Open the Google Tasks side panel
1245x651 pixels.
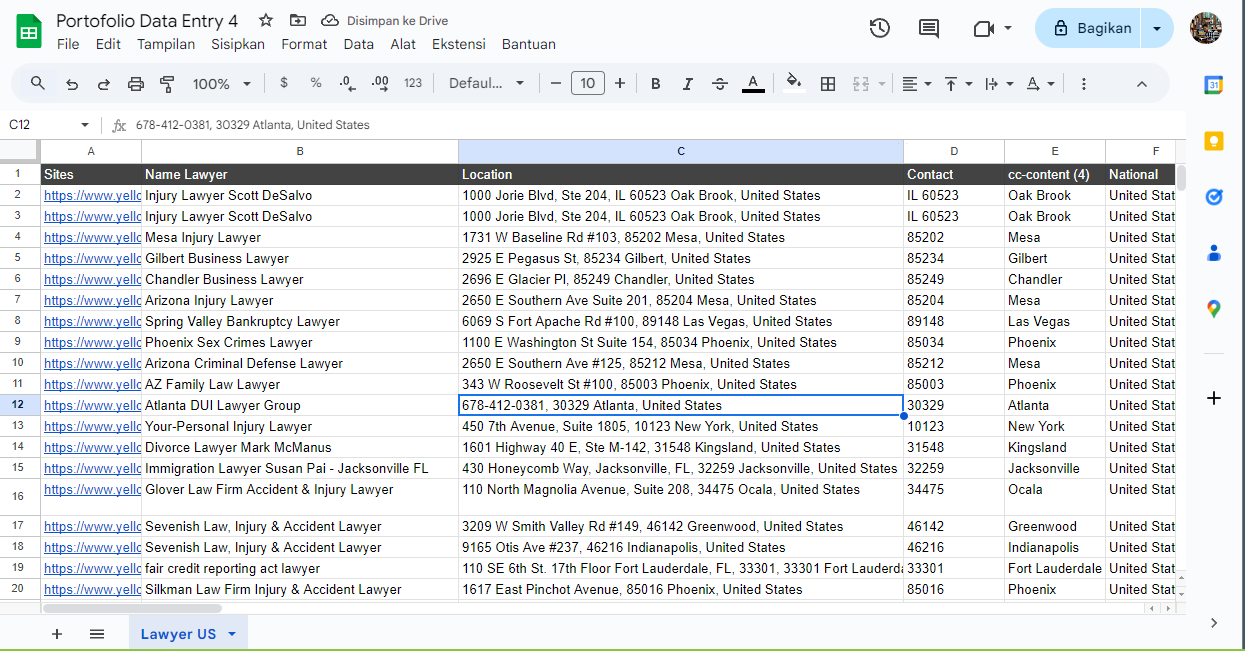1214,197
